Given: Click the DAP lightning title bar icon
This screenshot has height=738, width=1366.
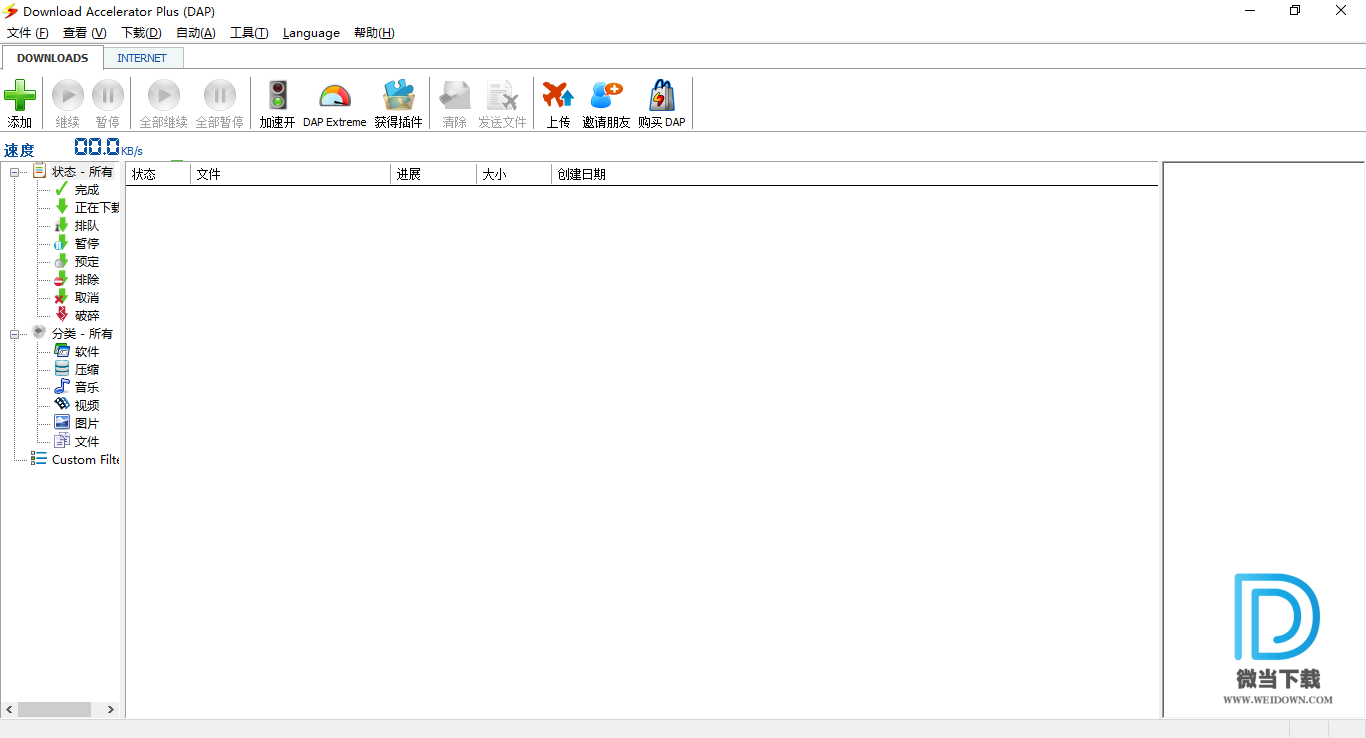Looking at the screenshot, I should pyautogui.click(x=11, y=11).
